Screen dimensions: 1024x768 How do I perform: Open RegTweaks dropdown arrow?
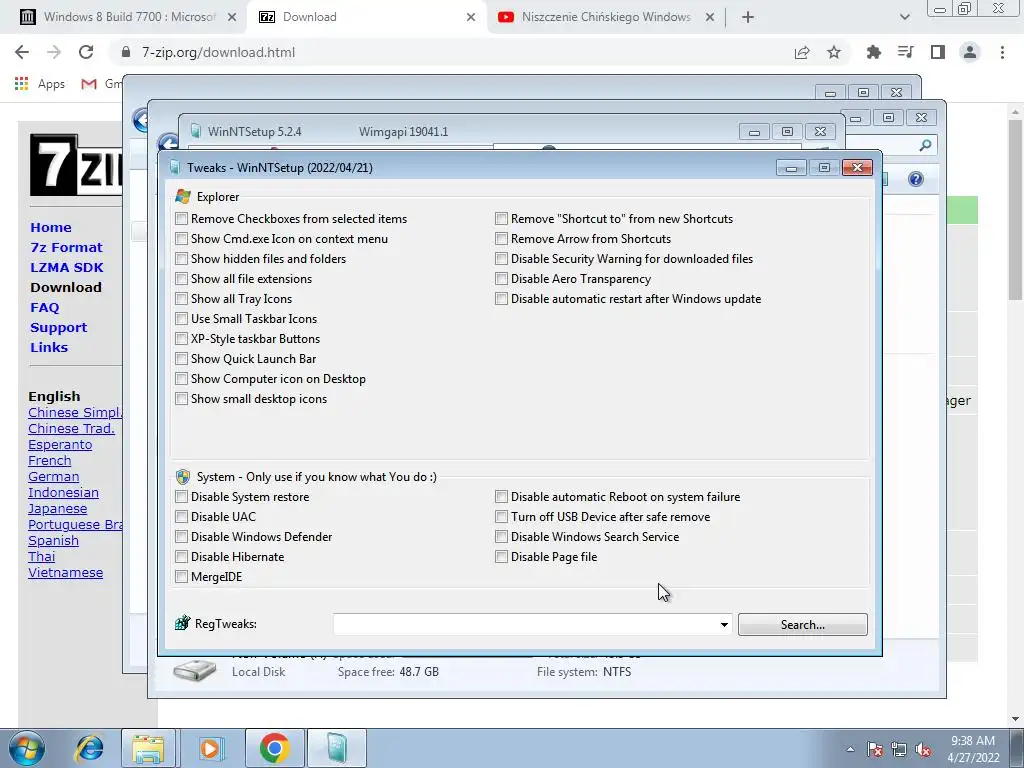click(724, 625)
